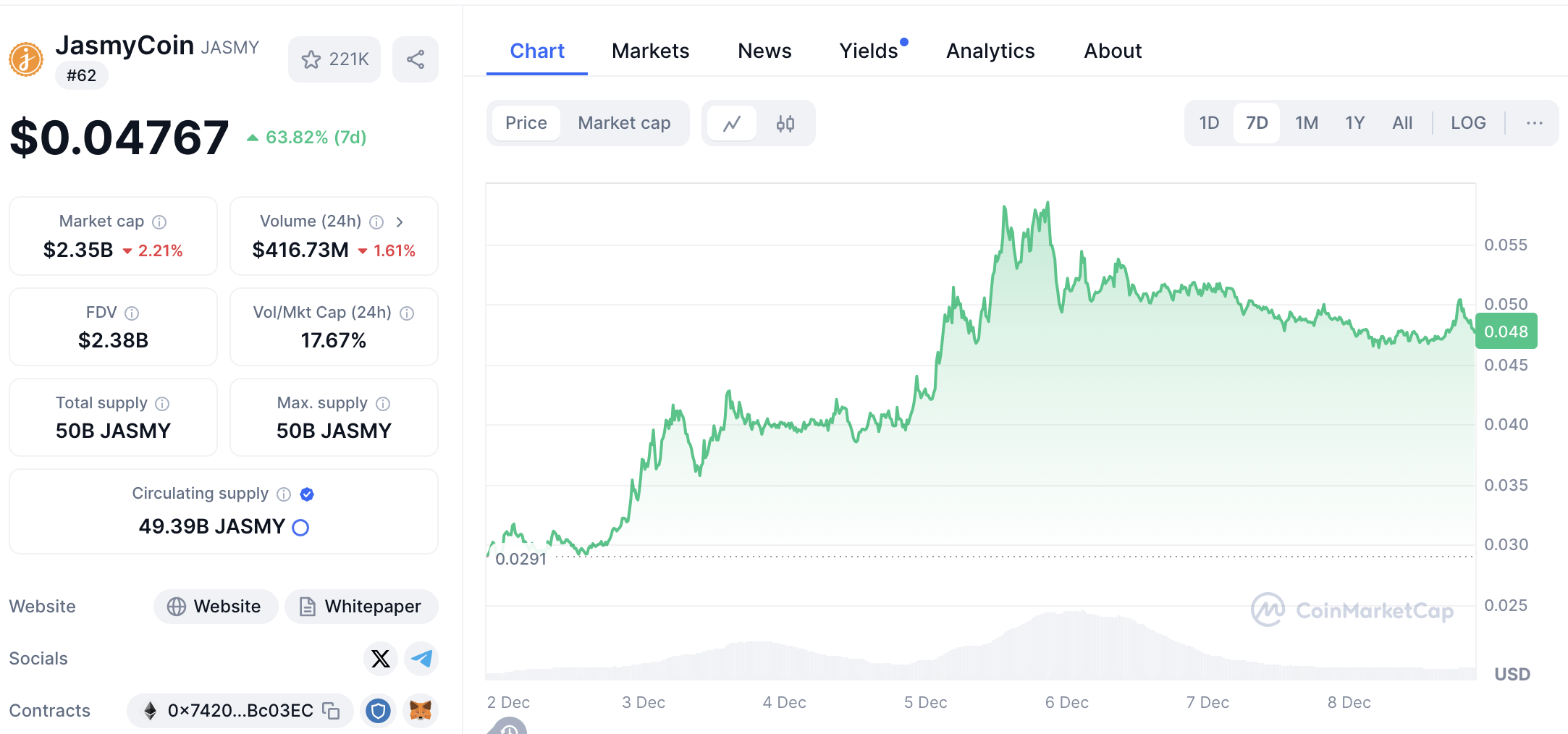Open the Whitepaper link

pos(361,607)
